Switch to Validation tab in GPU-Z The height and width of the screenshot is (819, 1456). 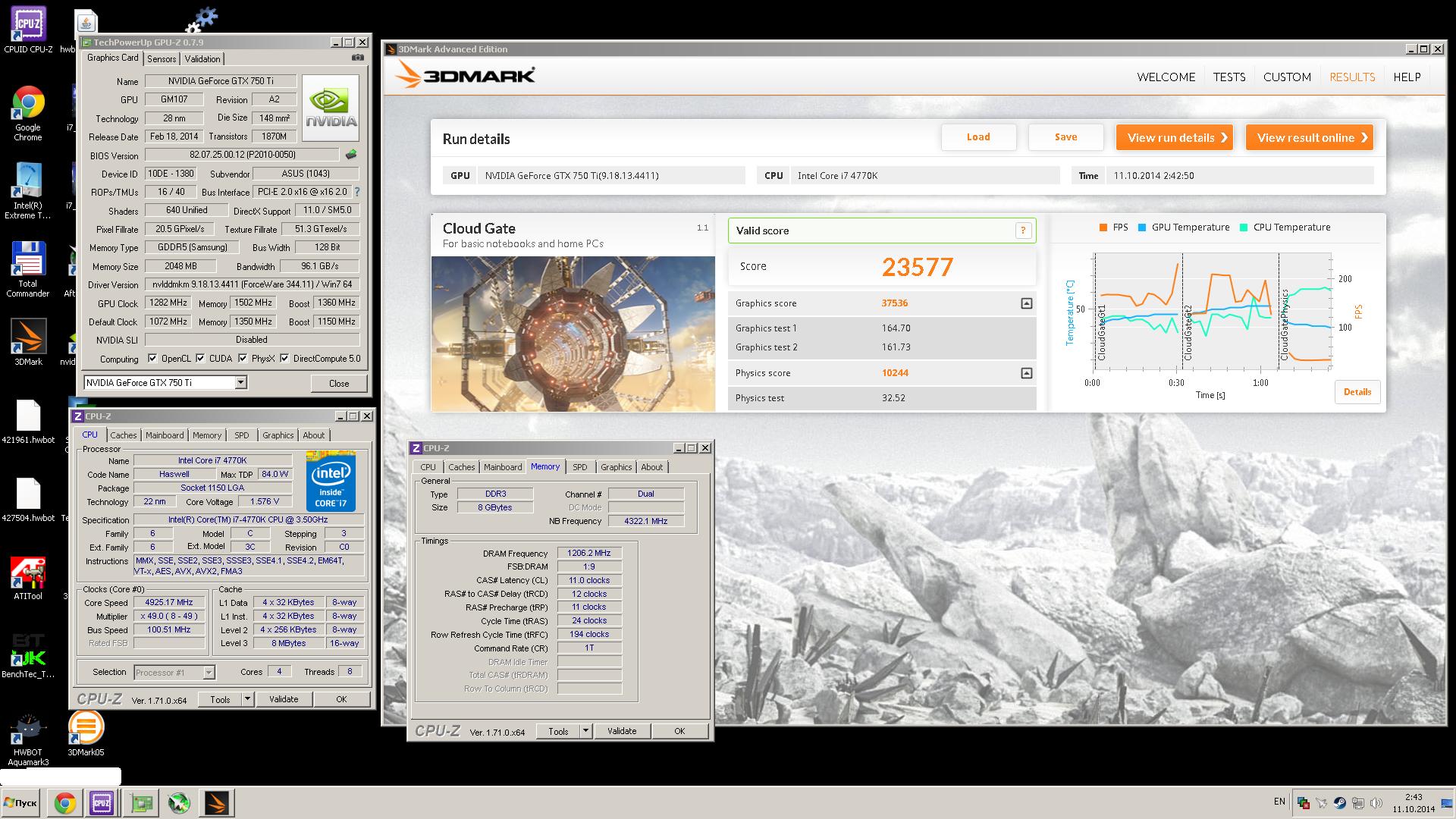(x=202, y=59)
